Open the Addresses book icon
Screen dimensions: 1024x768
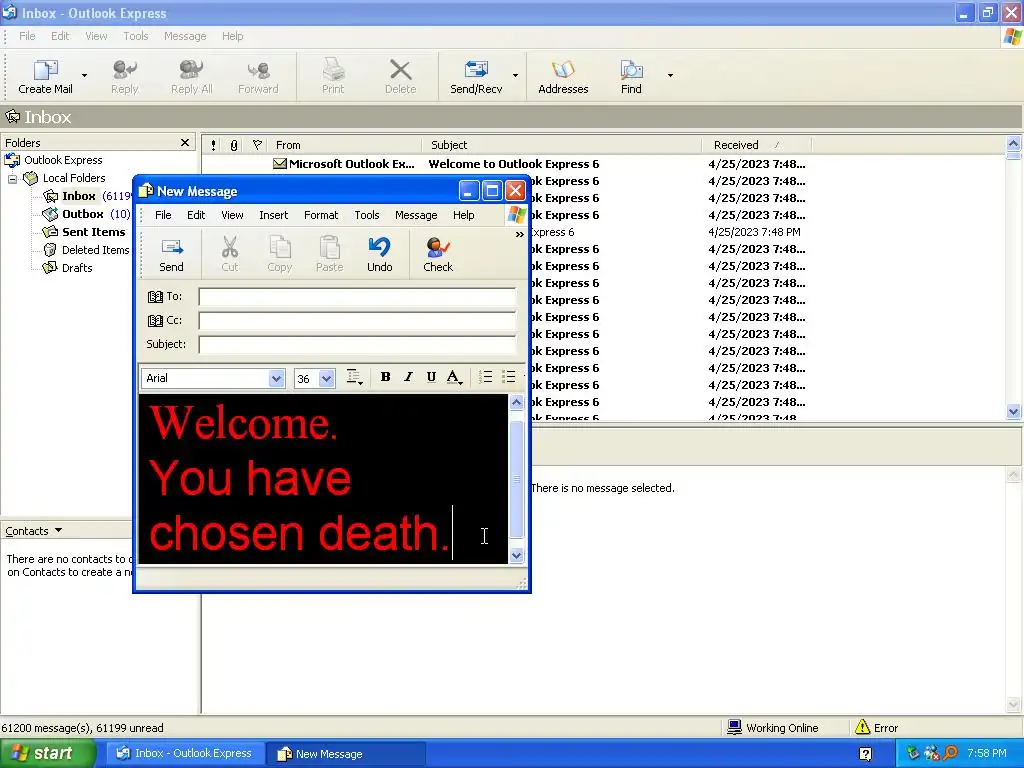coord(563,69)
